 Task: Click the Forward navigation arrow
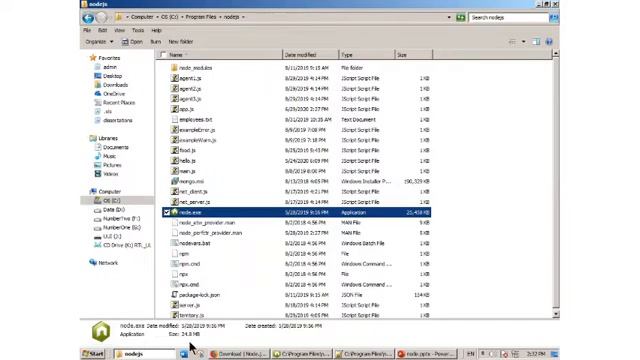pos(101,18)
